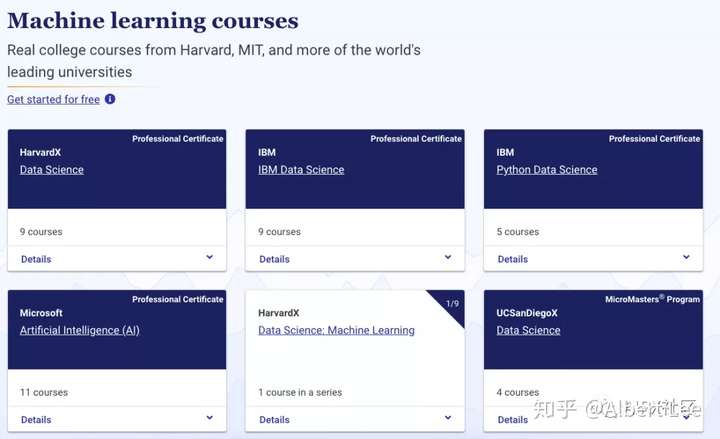The image size is (720, 439).
Task: Click the MicroMasters Program label
Action: coord(652,299)
